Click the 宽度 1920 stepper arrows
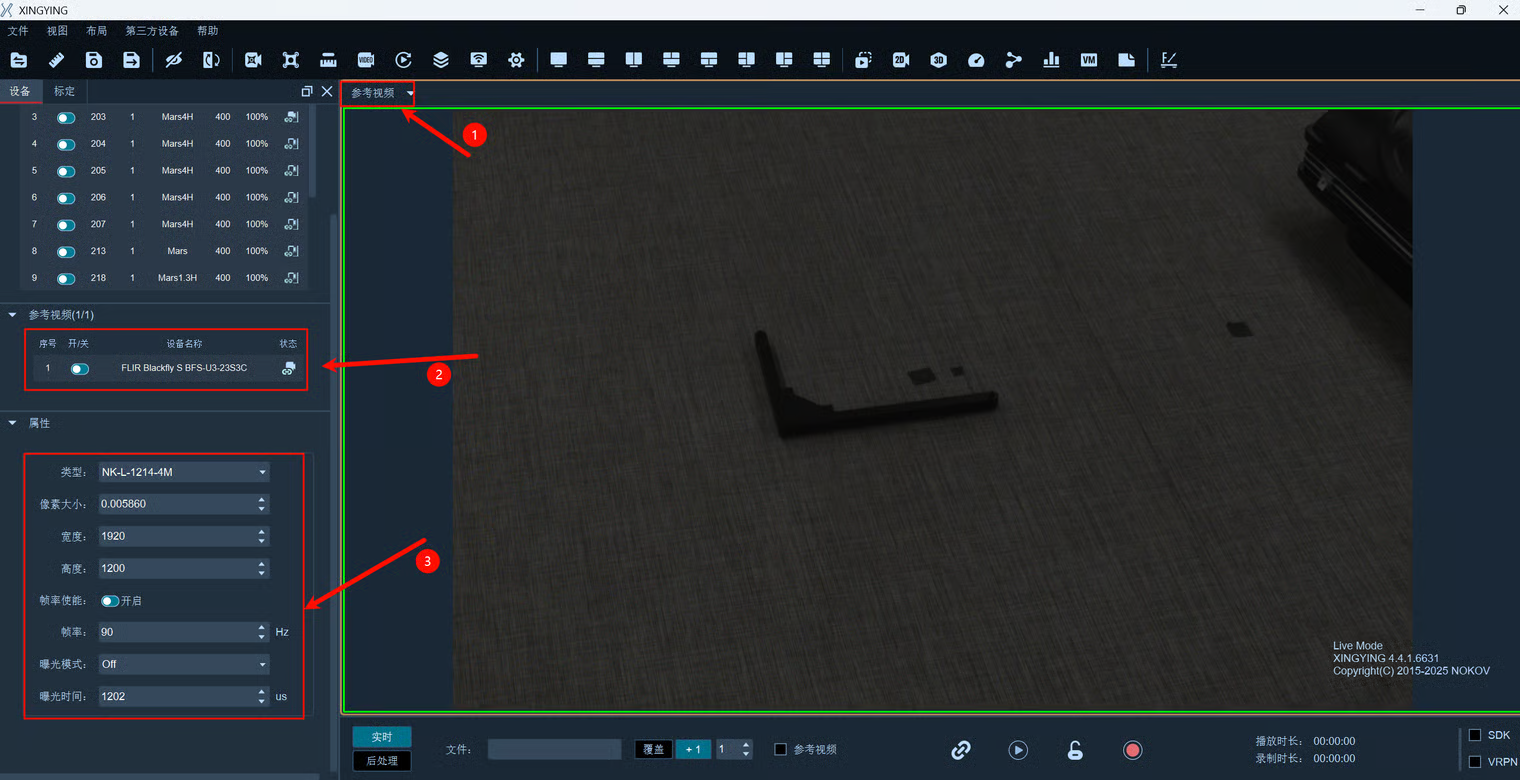1520x780 pixels. pos(262,536)
